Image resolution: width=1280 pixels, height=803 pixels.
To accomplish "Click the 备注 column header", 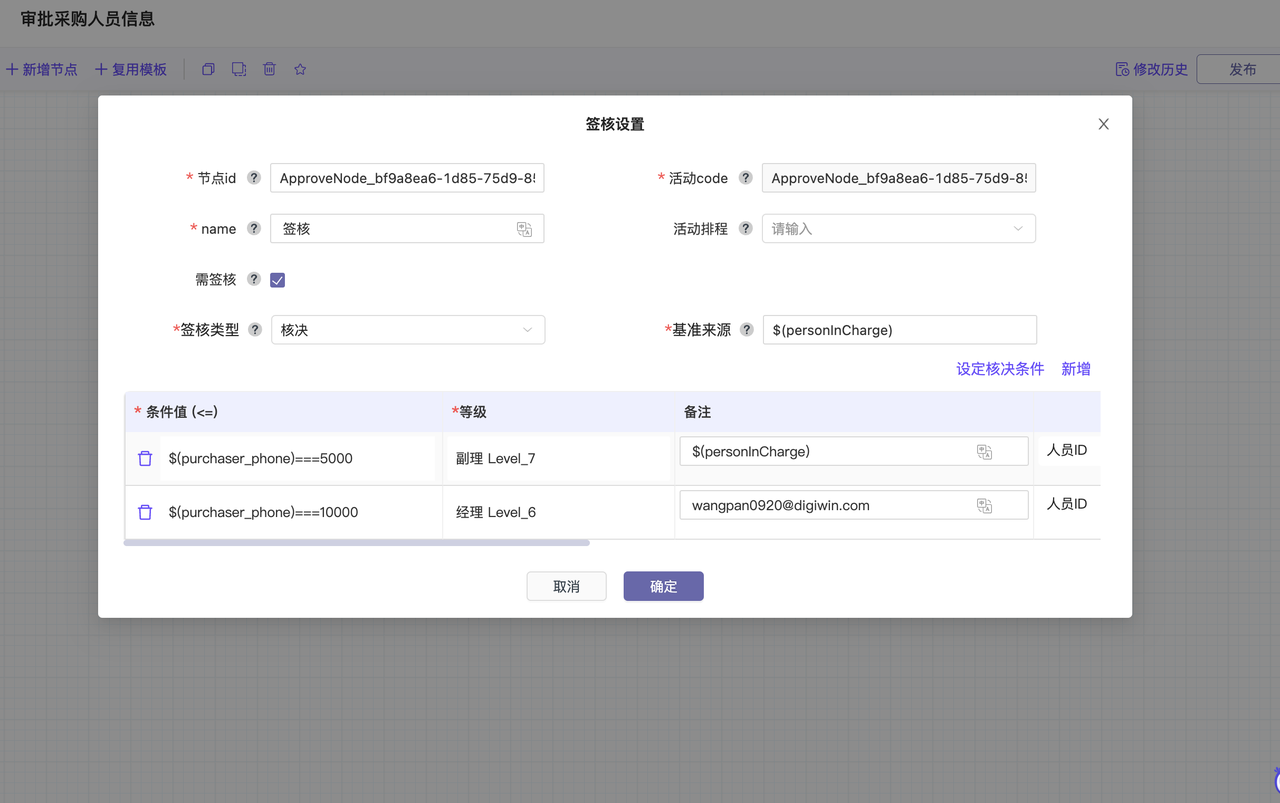I will [x=698, y=412].
